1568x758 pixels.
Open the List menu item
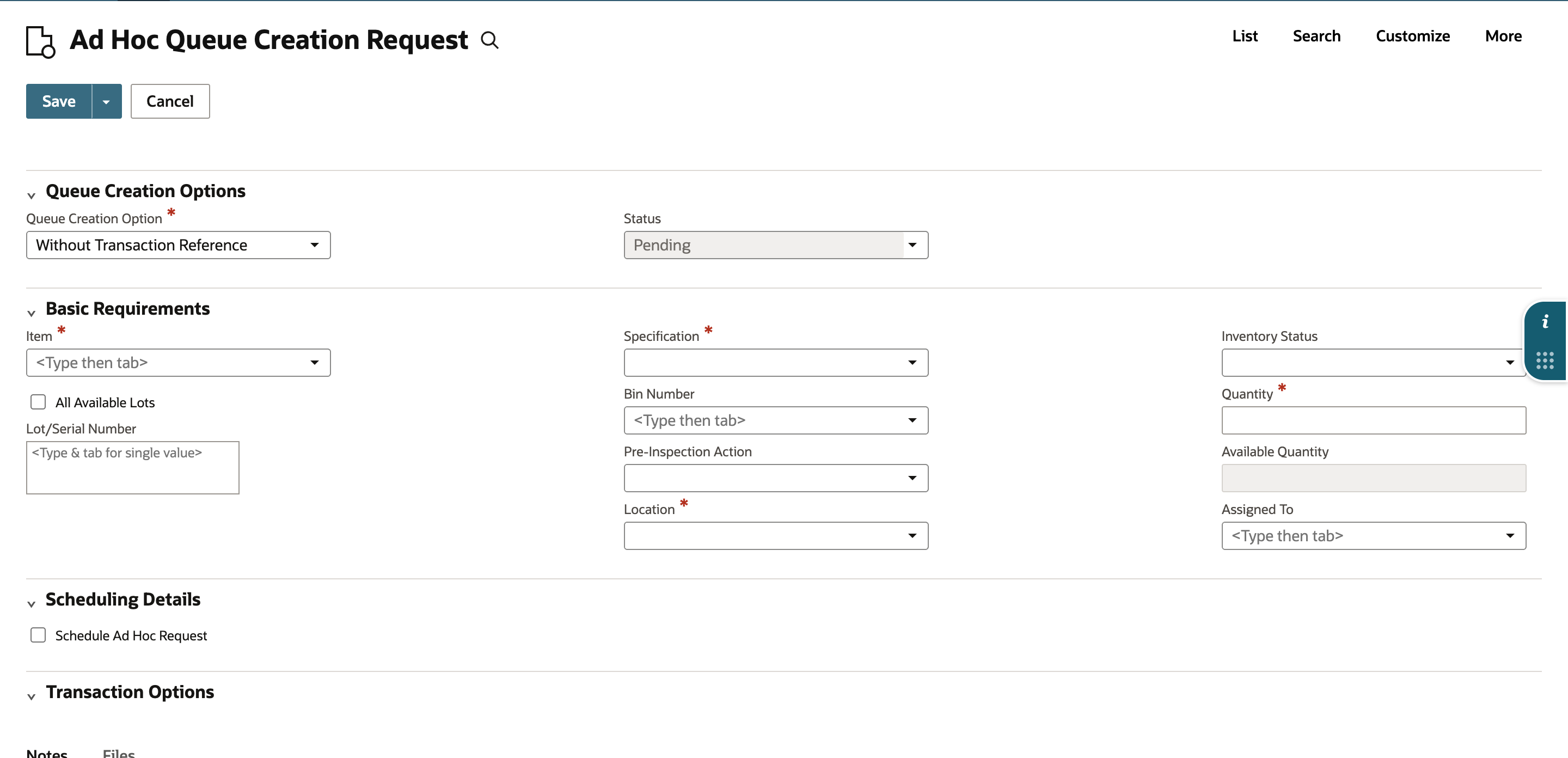point(1245,36)
